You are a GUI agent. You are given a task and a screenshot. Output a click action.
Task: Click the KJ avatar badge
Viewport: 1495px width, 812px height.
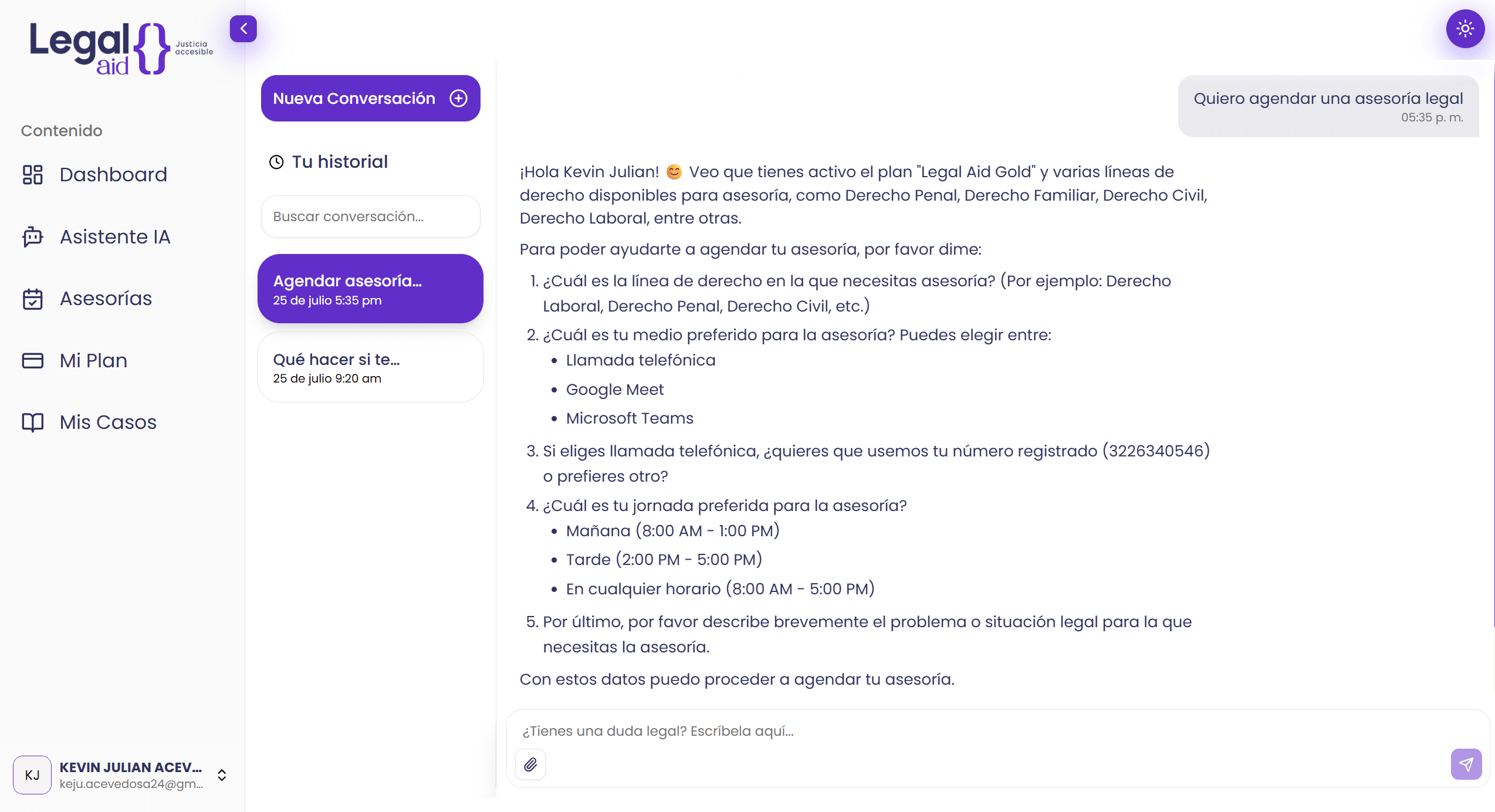tap(32, 775)
